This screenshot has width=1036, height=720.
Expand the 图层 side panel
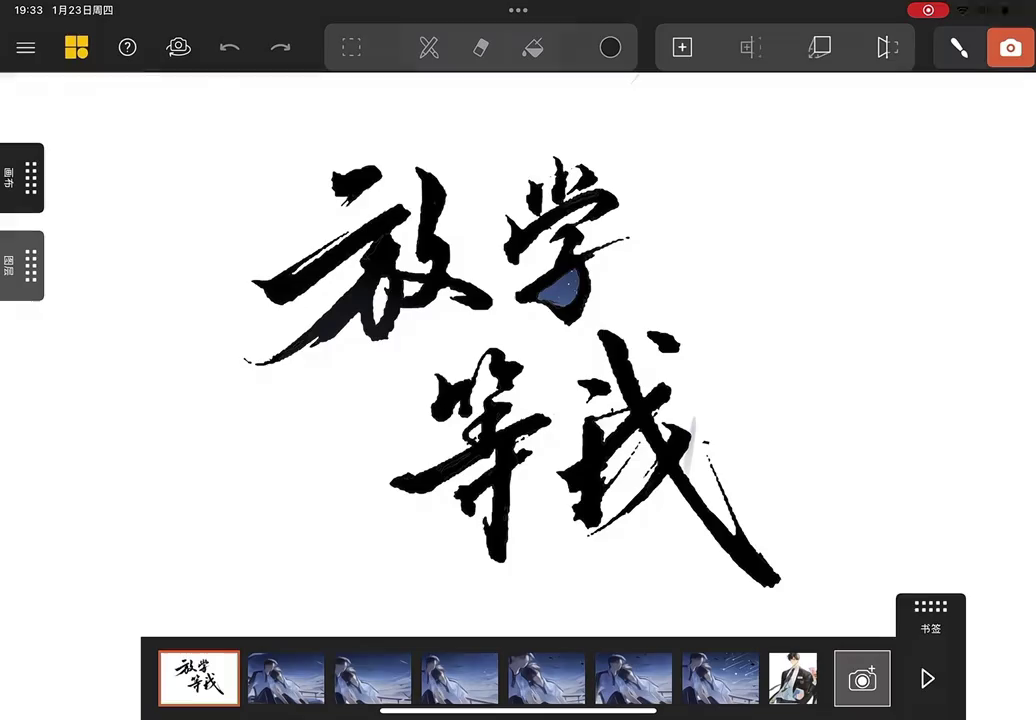coord(22,266)
